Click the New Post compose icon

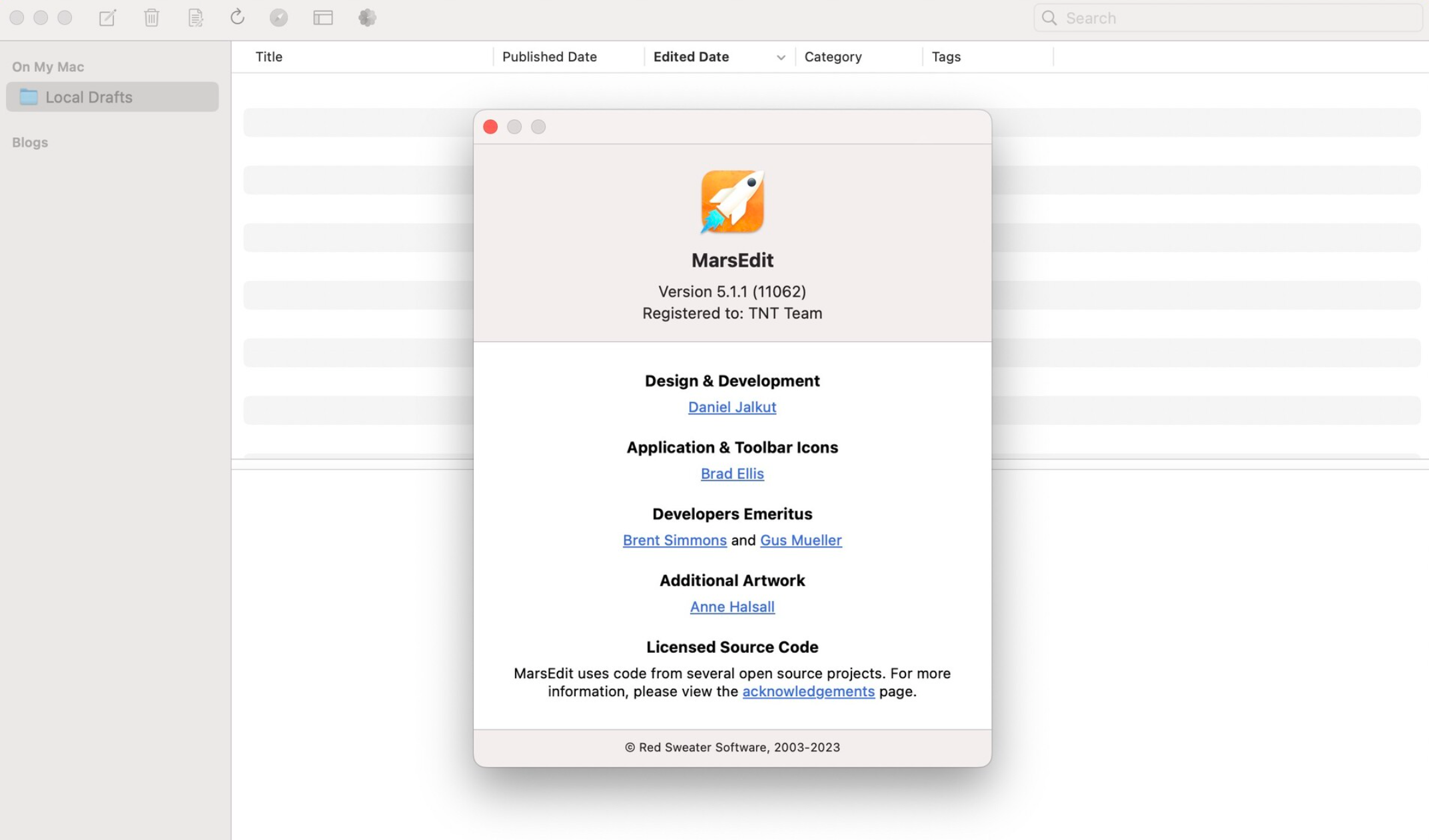(x=107, y=17)
